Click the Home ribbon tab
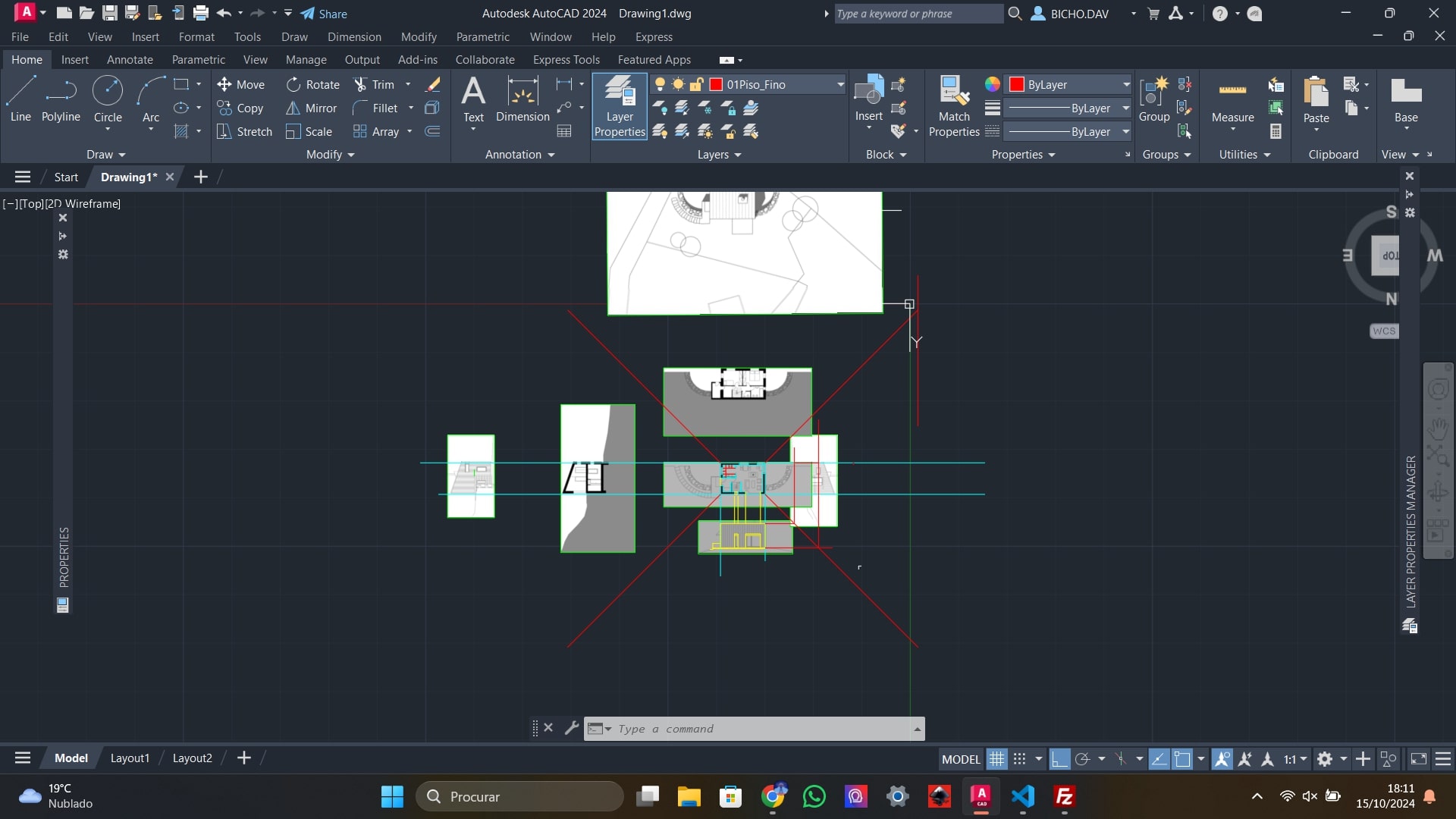 (x=26, y=59)
